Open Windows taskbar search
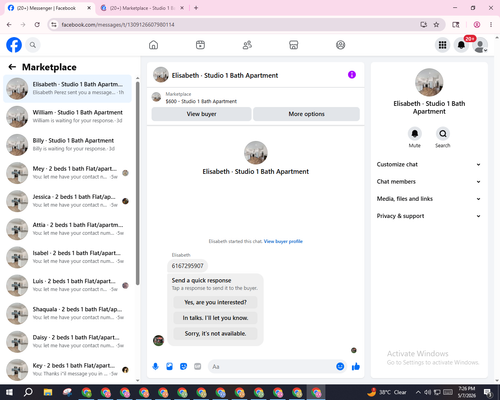 [28, 392]
